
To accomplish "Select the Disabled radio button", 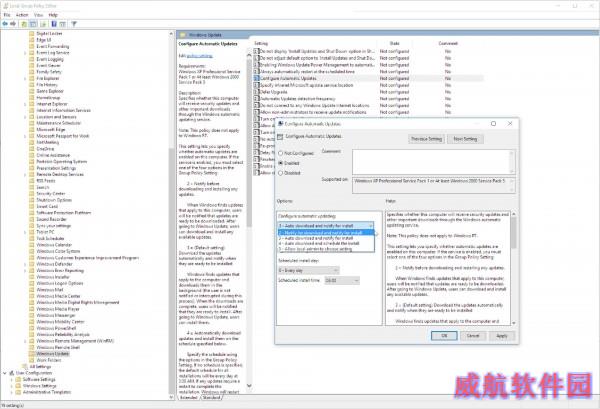I will coord(280,173).
